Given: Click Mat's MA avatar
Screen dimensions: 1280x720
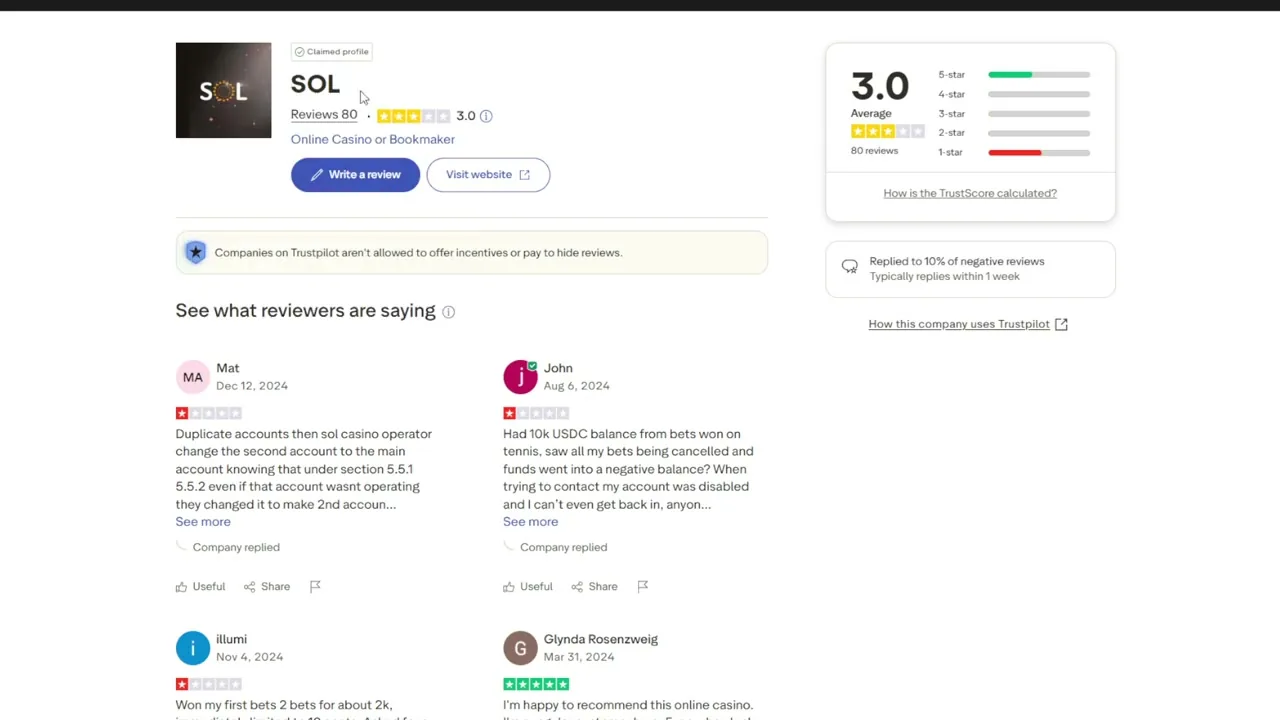Looking at the screenshot, I should tap(193, 377).
